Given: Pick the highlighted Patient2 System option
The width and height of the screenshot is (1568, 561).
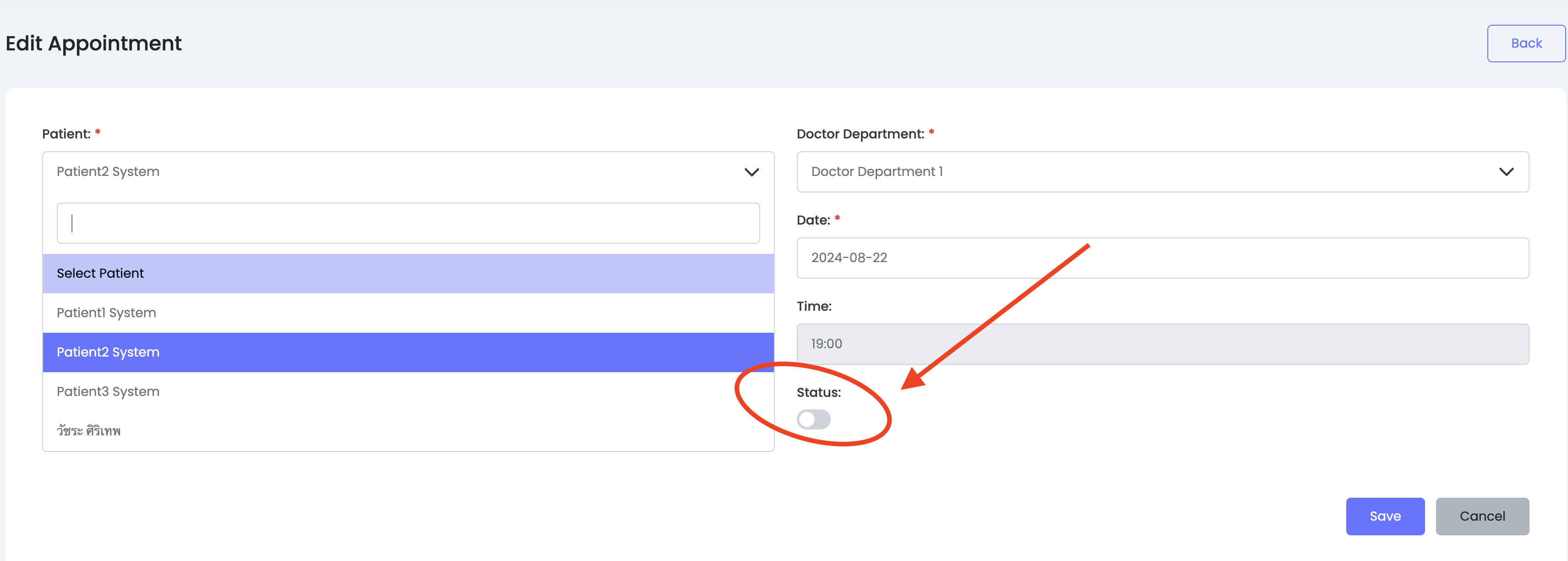Looking at the screenshot, I should pos(408,352).
